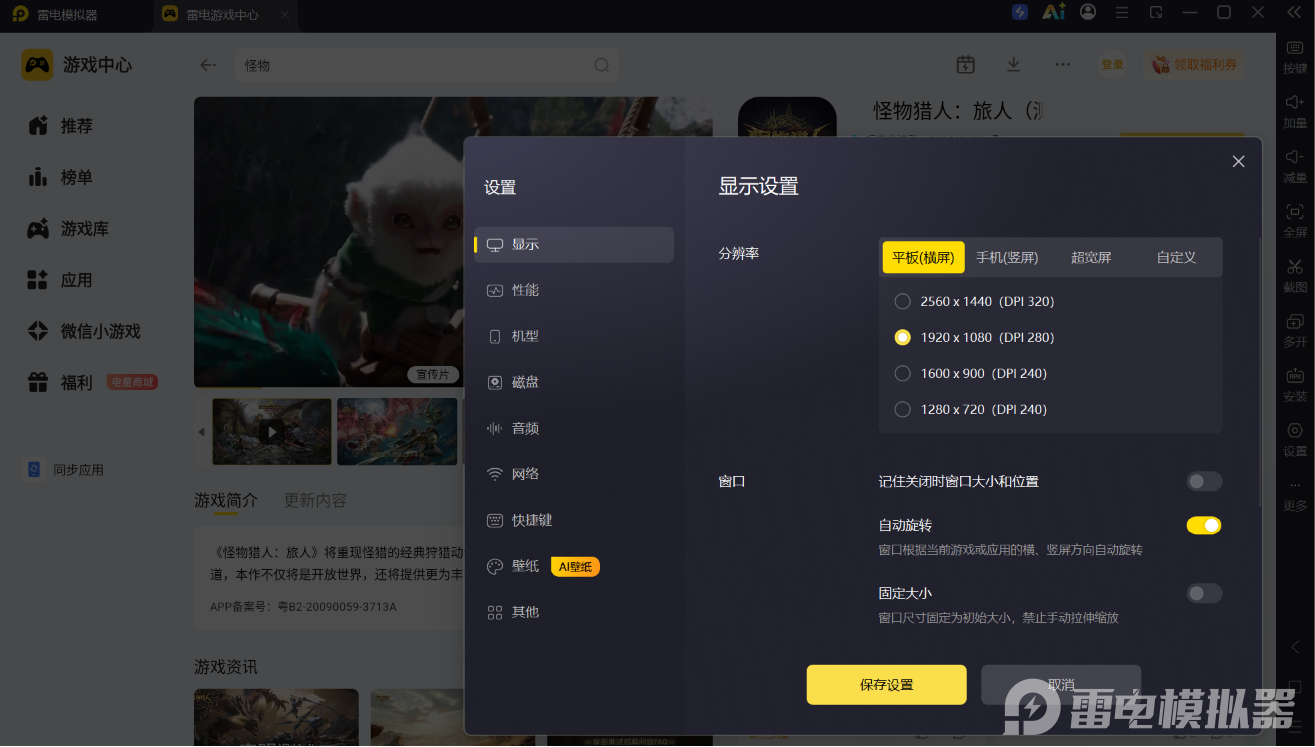Click the 登录 login button
Screen dimensions: 1315x747
[1112, 65]
